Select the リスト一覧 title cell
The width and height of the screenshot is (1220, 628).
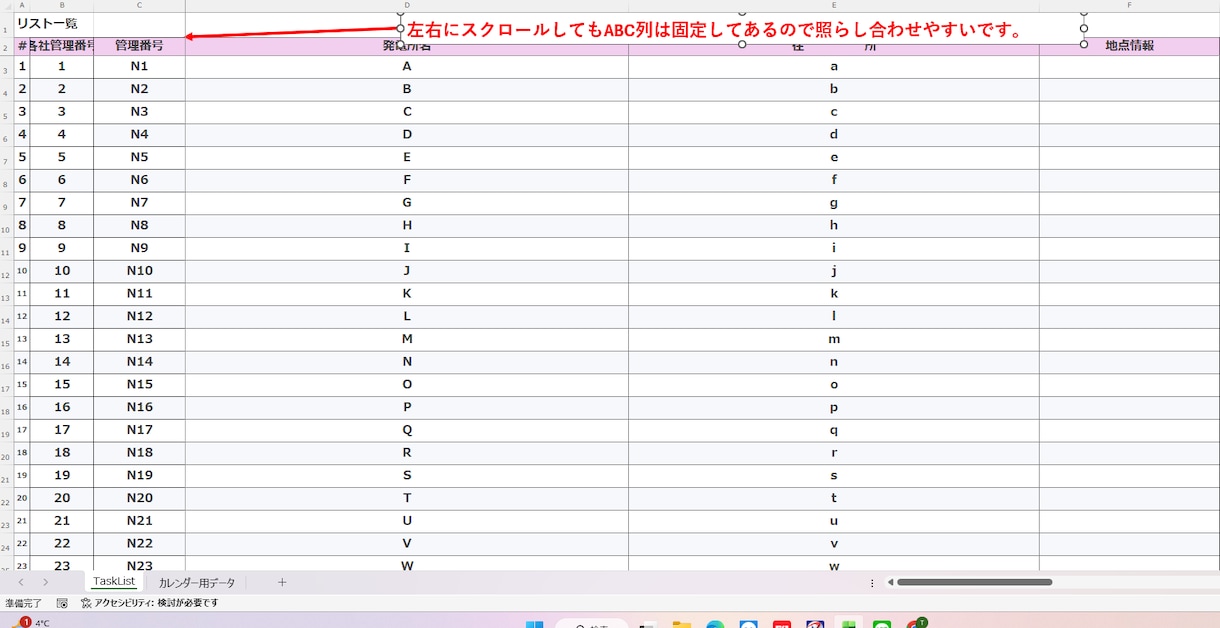pyautogui.click(x=47, y=23)
